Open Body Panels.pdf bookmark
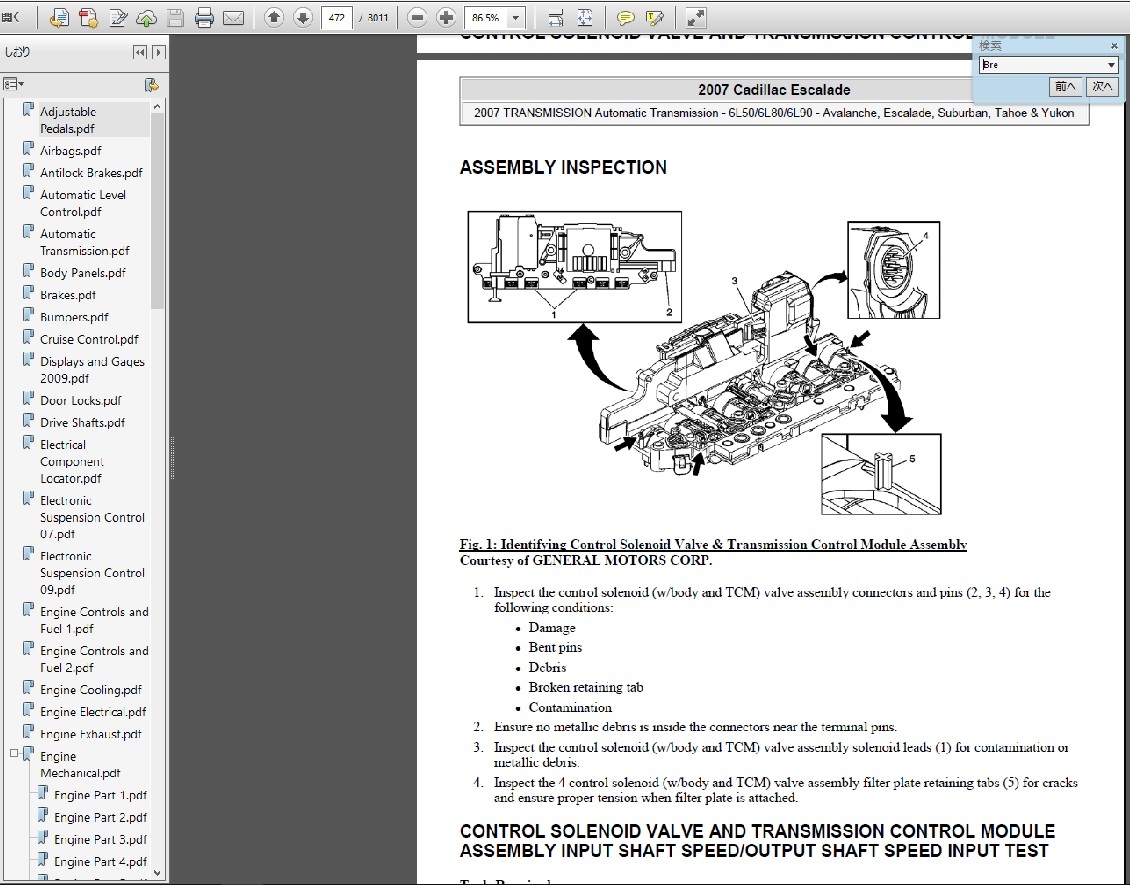 (x=82, y=272)
